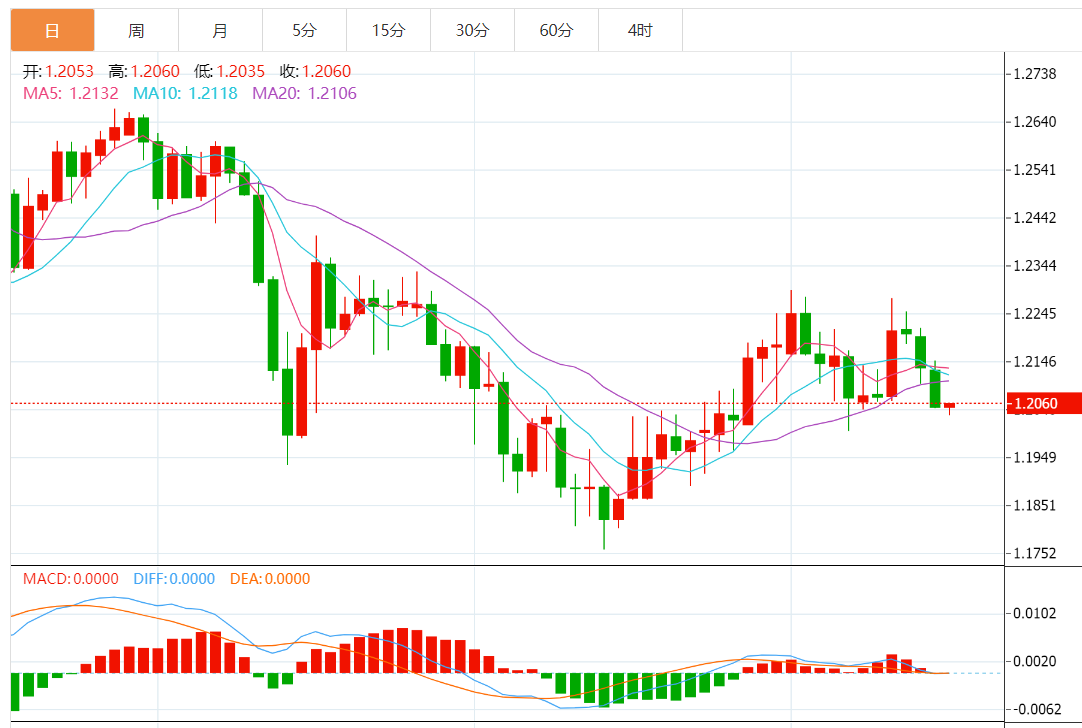1082x728 pixels.
Task: Switch to the 月 monthly tab
Action: click(x=220, y=30)
